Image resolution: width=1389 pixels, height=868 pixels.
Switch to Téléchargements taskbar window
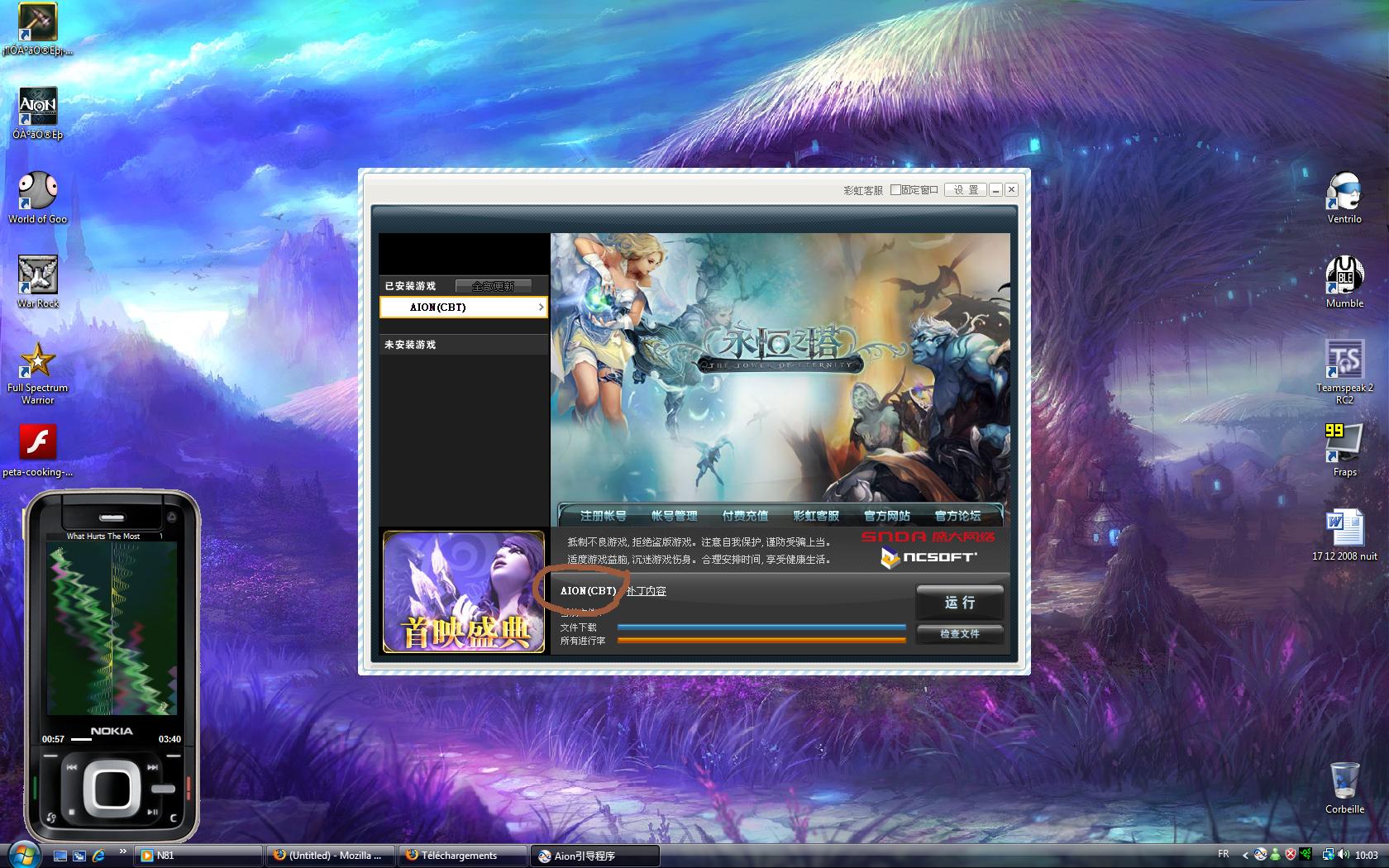tap(463, 856)
